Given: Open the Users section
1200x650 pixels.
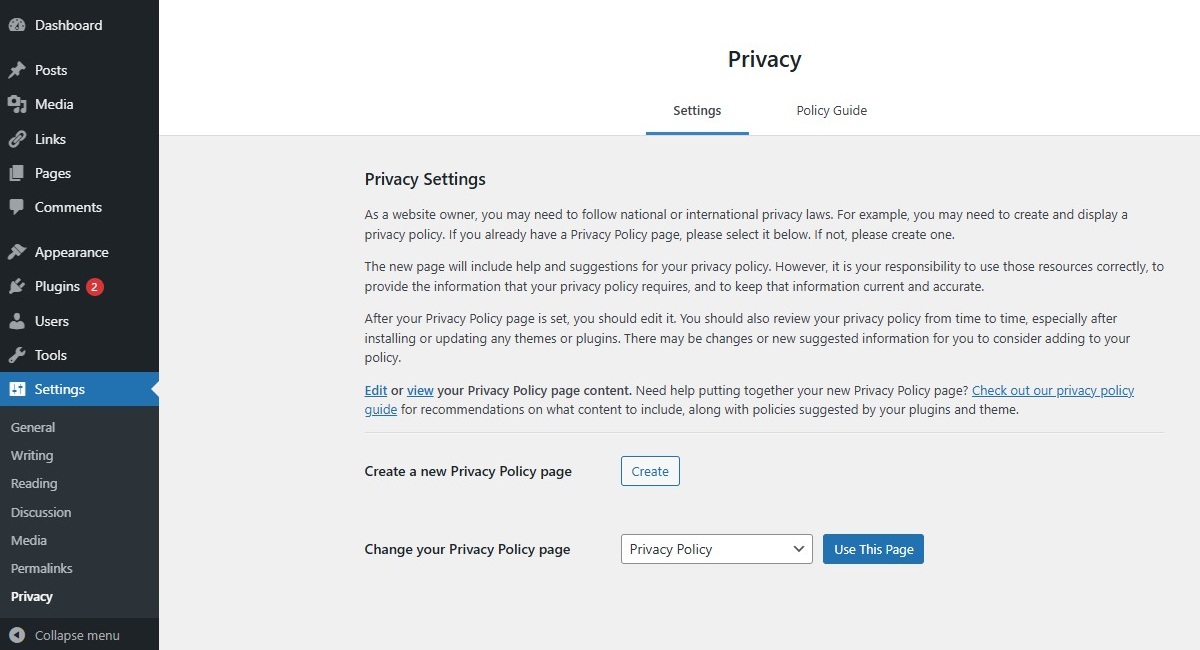Looking at the screenshot, I should click(79, 321).
